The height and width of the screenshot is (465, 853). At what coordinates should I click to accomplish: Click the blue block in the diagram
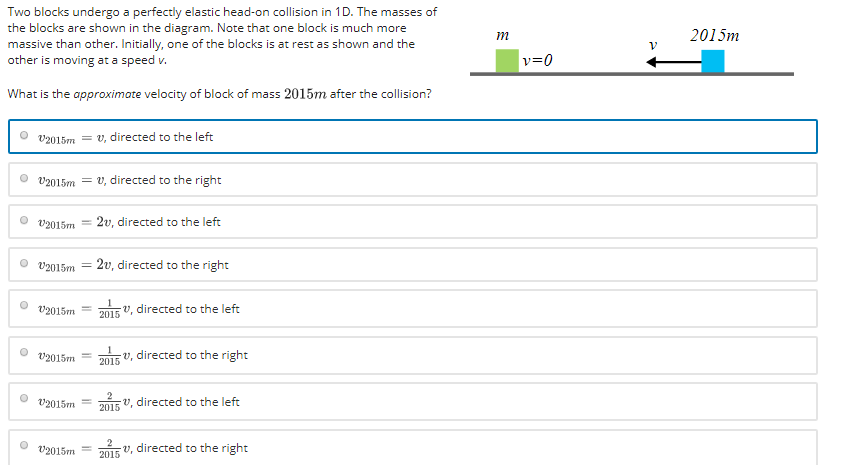713,61
